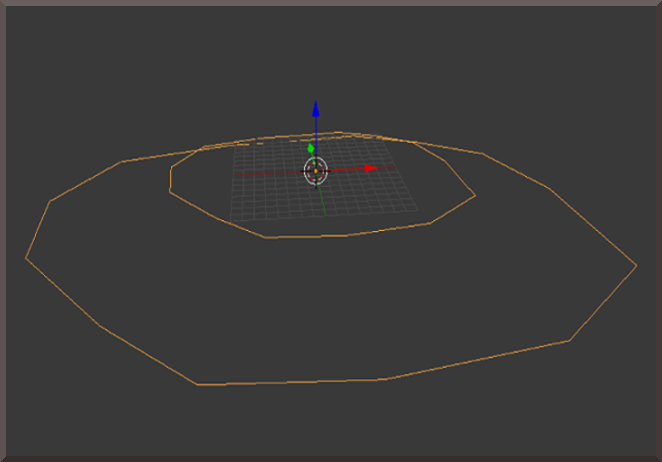
Task: Click the green Y-axis line below cursor
Action: (x=321, y=200)
